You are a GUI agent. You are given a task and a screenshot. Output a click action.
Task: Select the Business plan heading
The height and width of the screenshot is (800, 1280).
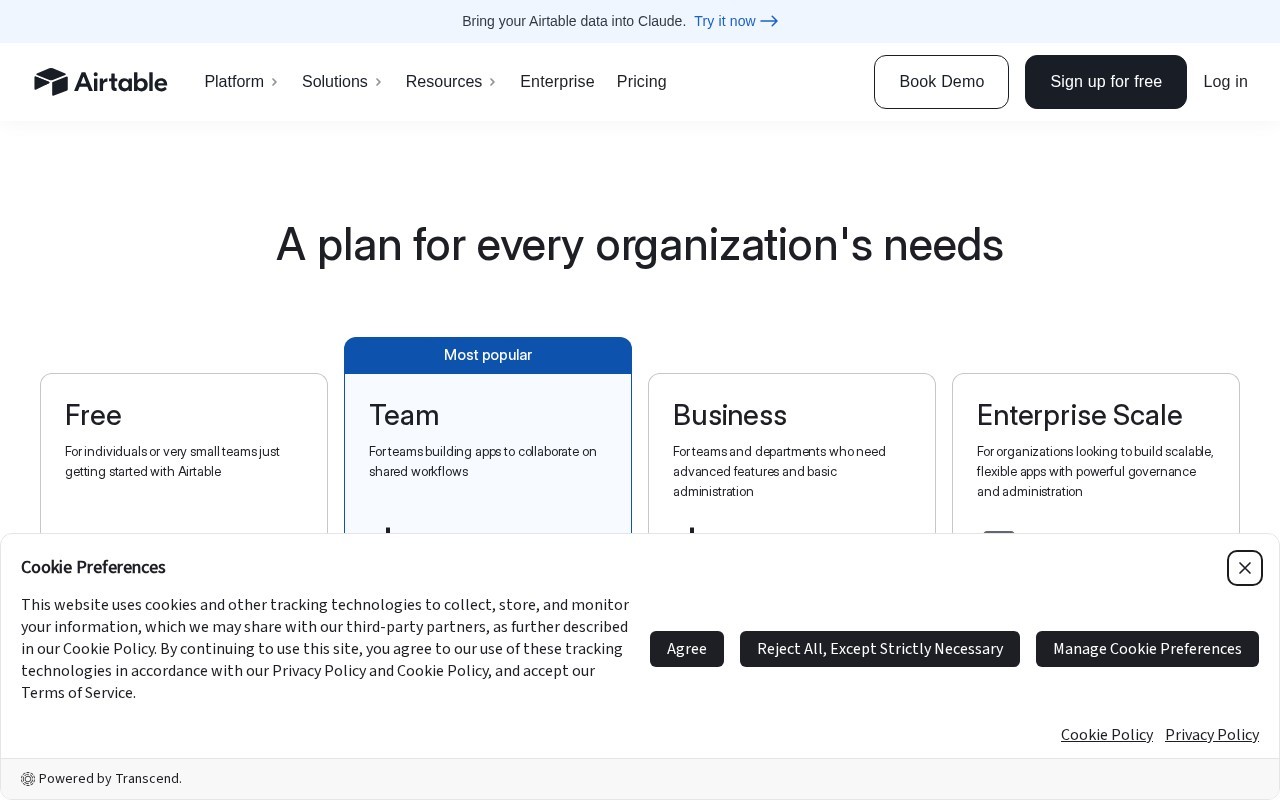point(730,415)
